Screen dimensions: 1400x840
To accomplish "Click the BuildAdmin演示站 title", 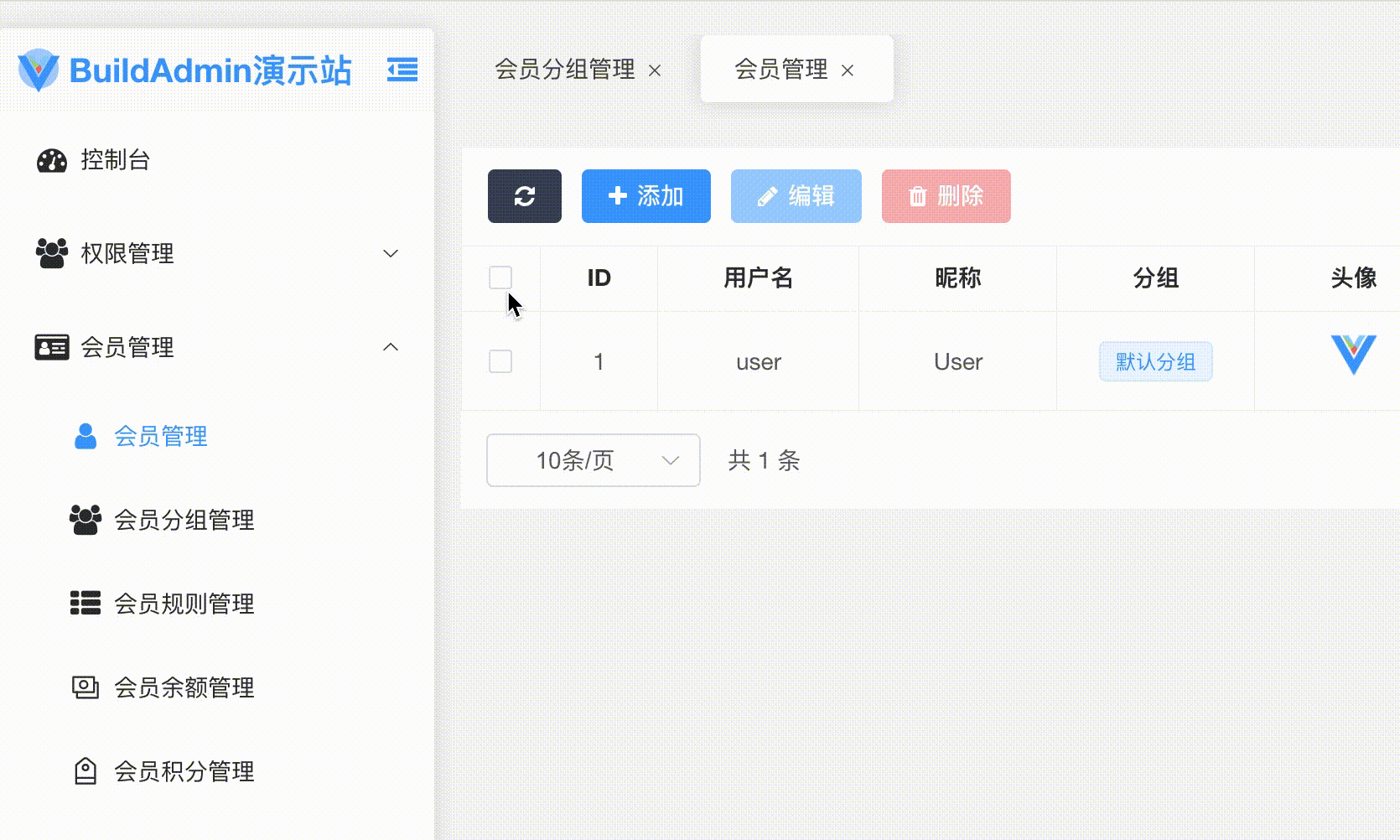I will click(210, 70).
